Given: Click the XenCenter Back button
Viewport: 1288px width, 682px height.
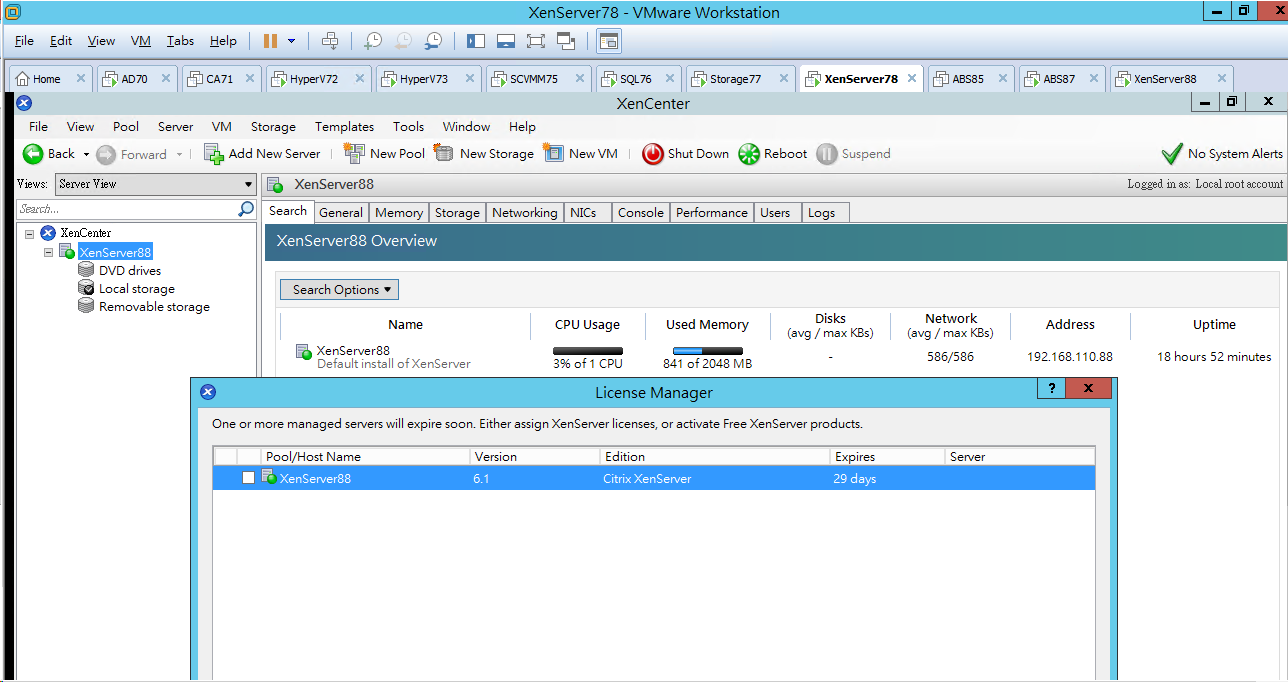Looking at the screenshot, I should pyautogui.click(x=49, y=154).
